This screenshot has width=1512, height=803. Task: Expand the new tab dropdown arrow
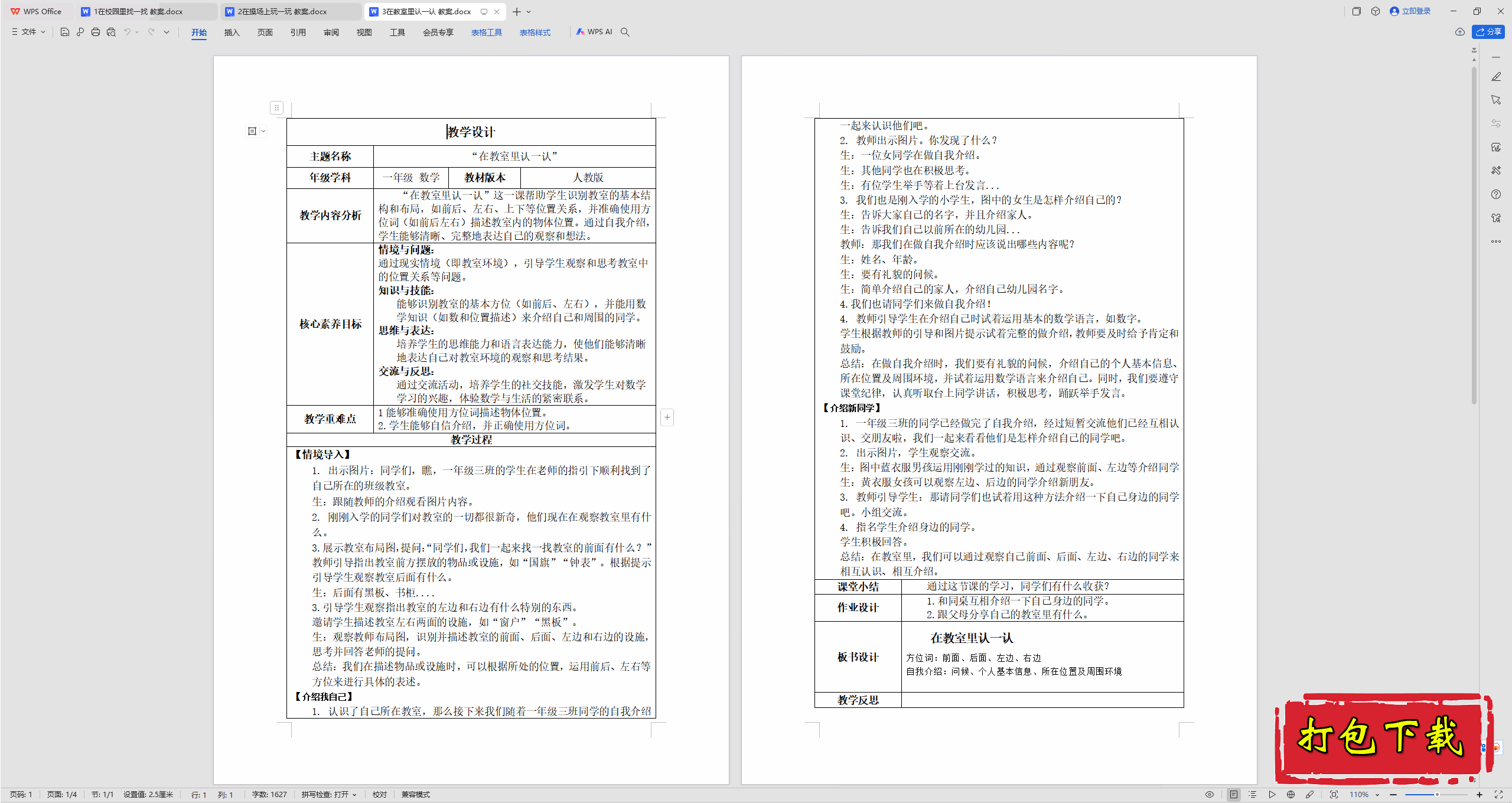[x=529, y=11]
